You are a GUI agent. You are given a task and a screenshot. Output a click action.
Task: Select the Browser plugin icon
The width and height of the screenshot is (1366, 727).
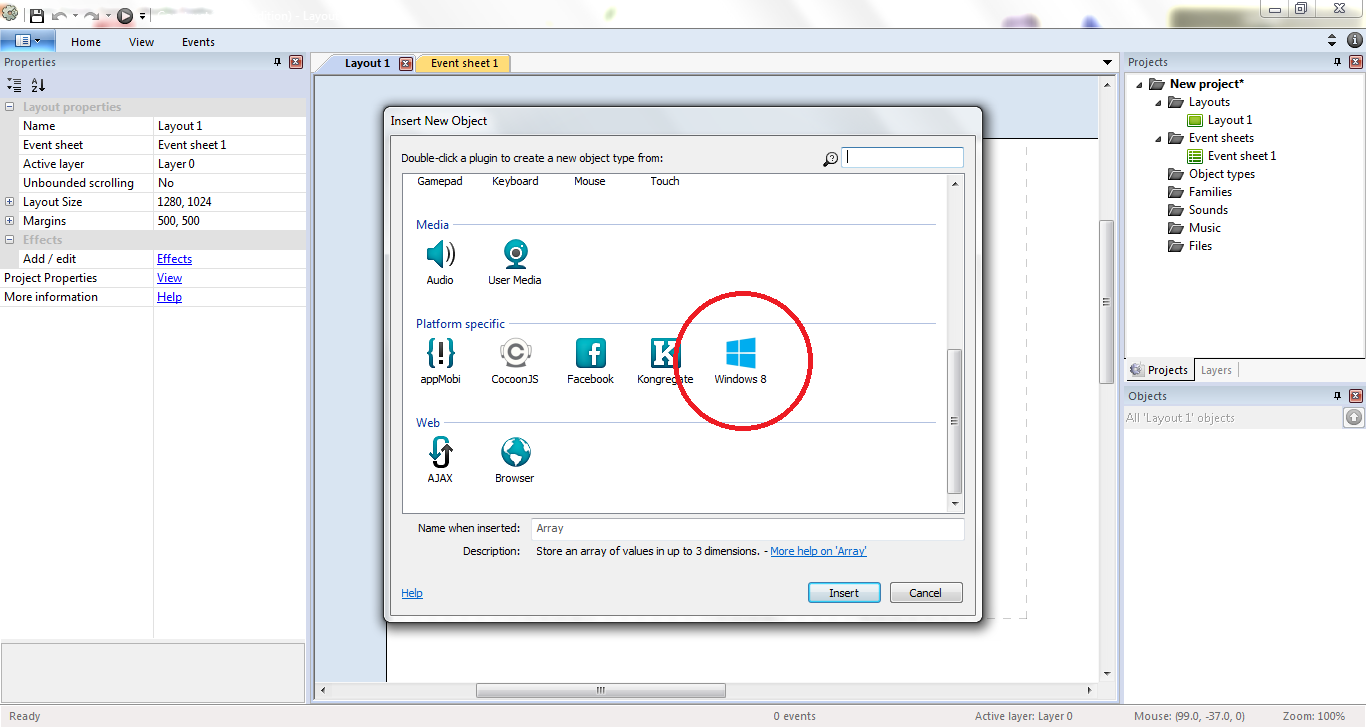click(x=515, y=453)
